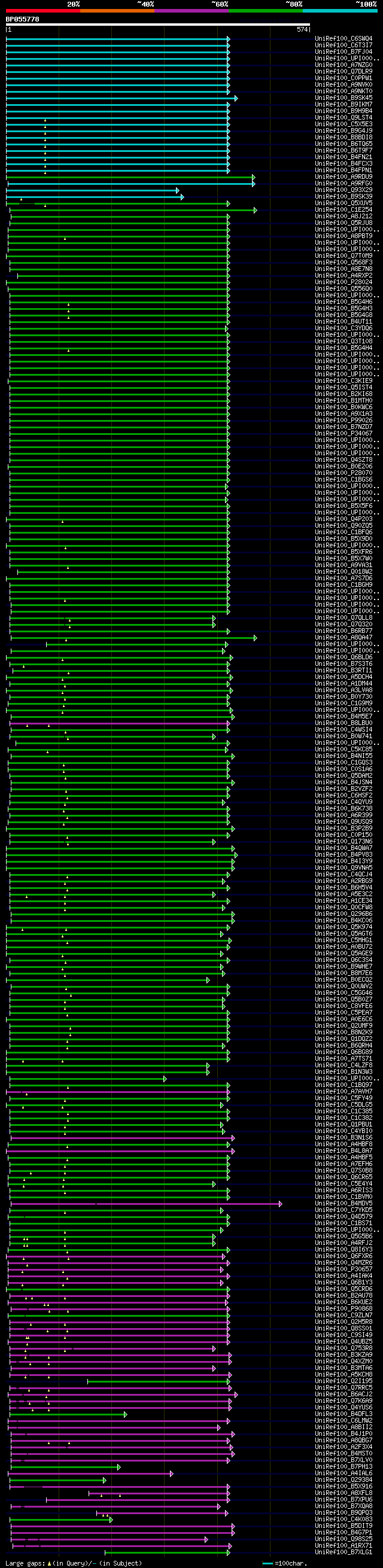Click the white query sequence ruler bar

(x=158, y=25)
